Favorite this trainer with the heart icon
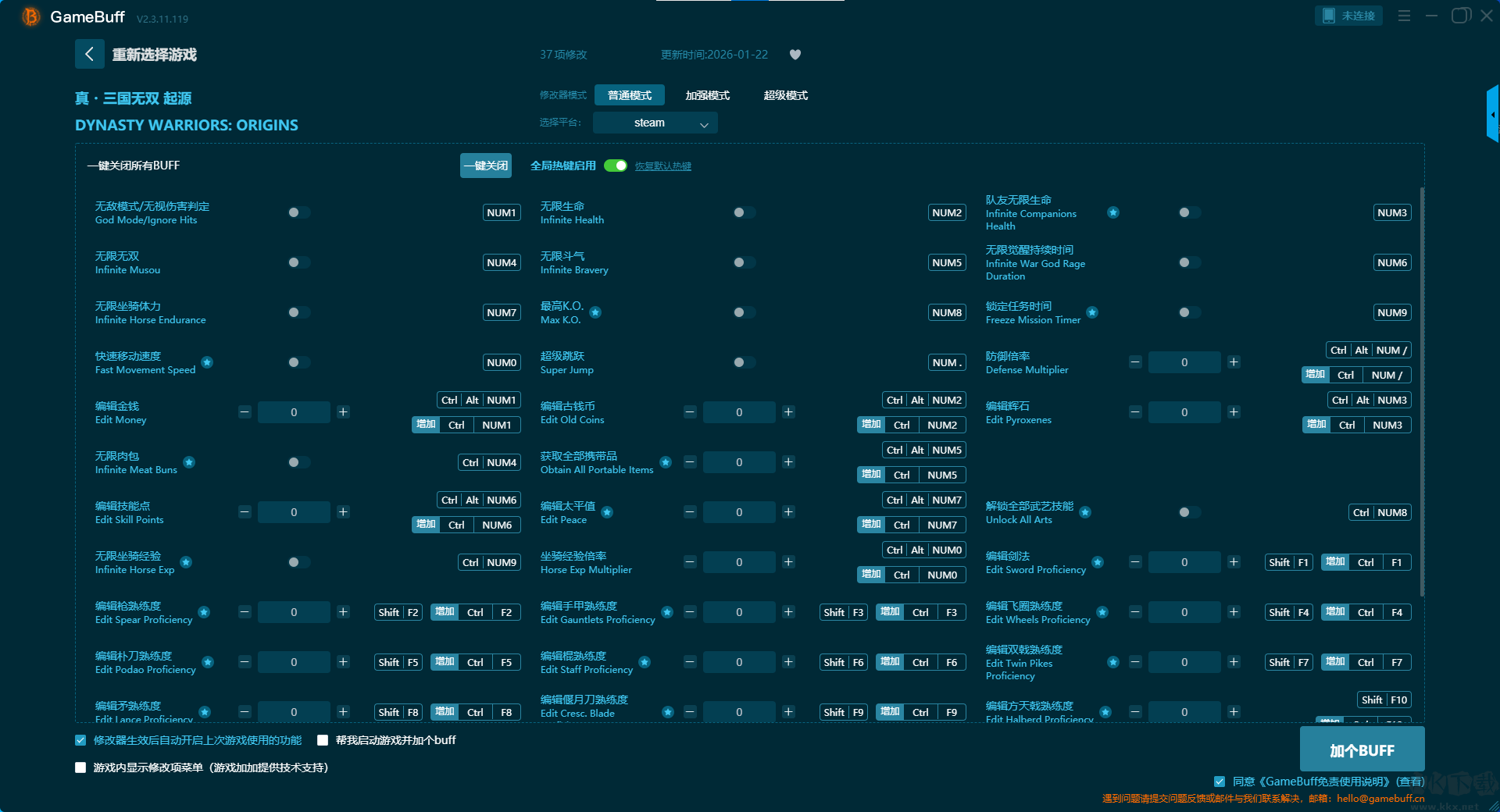The image size is (1500, 812). tap(795, 55)
